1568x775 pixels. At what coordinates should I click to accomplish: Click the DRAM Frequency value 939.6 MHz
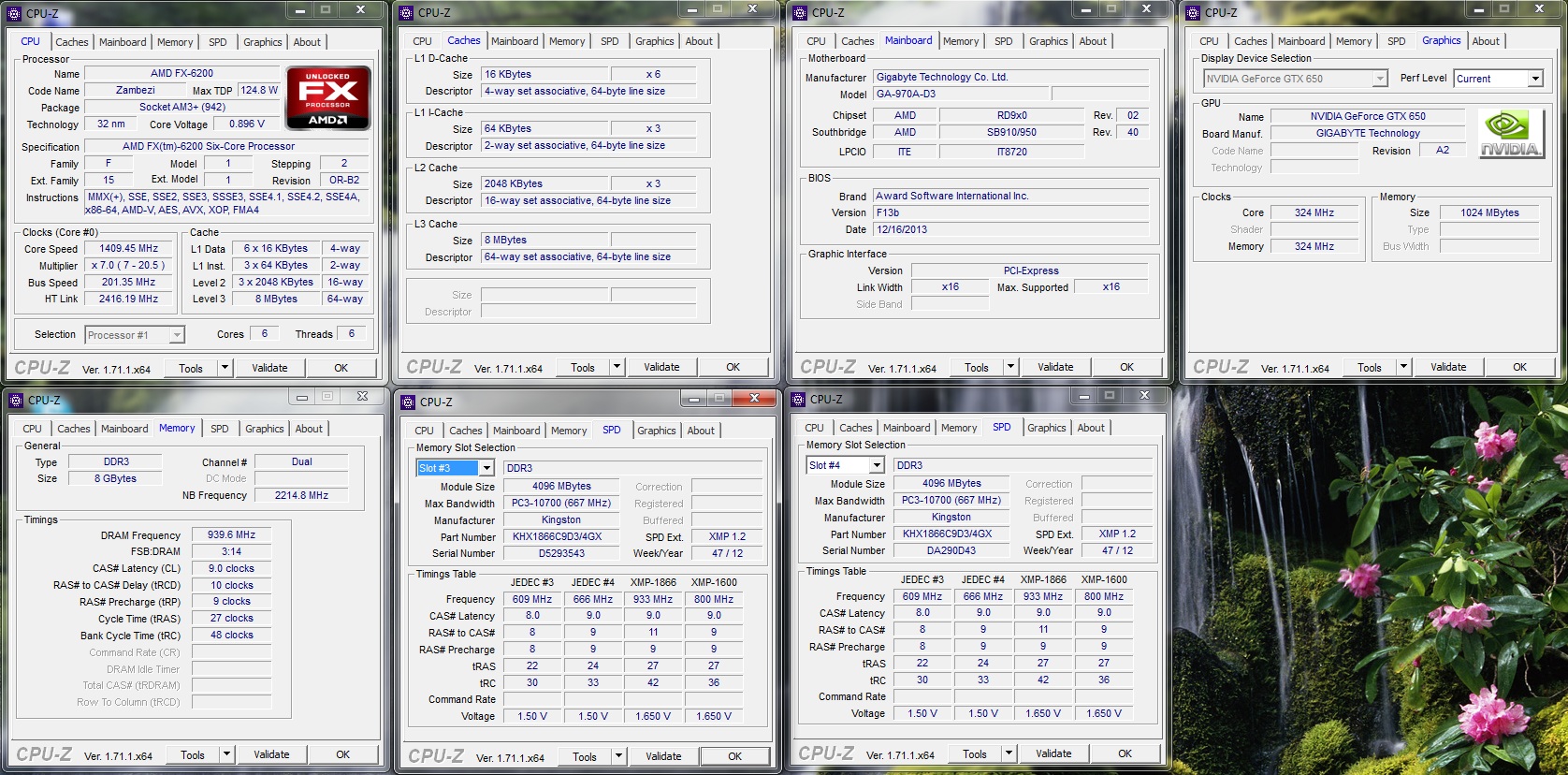231,535
